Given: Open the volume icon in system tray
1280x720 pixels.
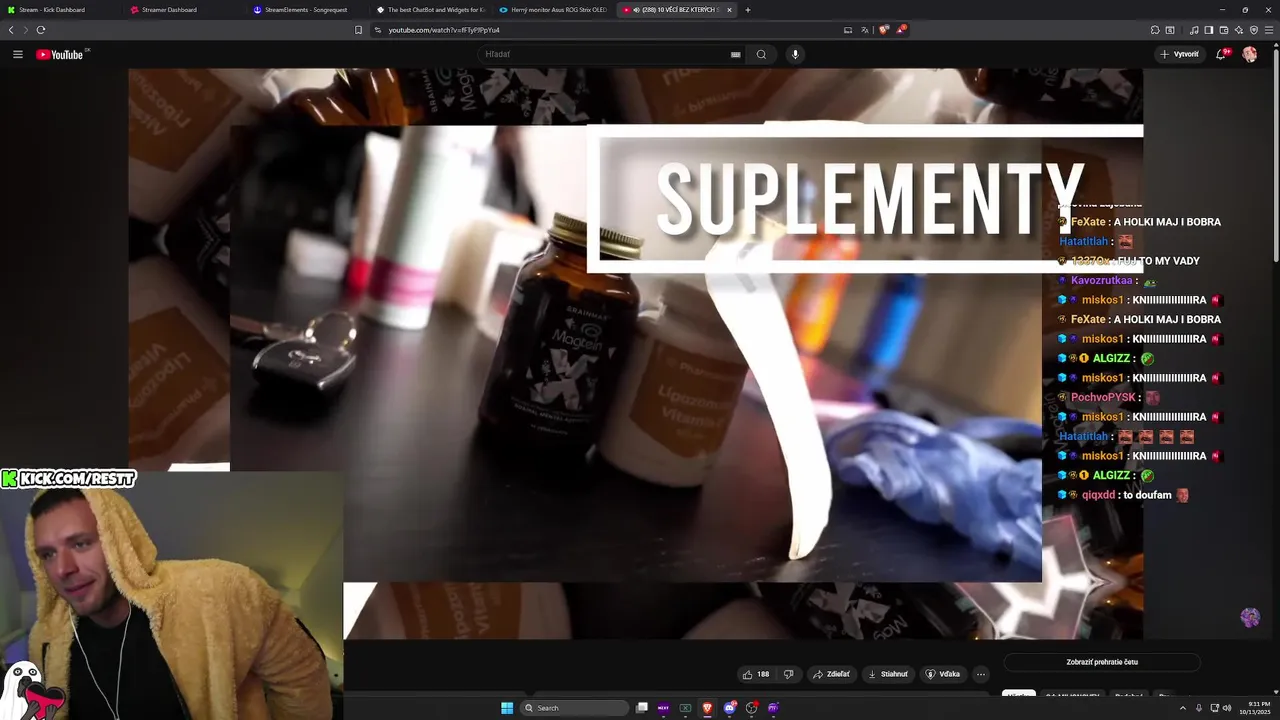Looking at the screenshot, I should pyautogui.click(x=1227, y=708).
